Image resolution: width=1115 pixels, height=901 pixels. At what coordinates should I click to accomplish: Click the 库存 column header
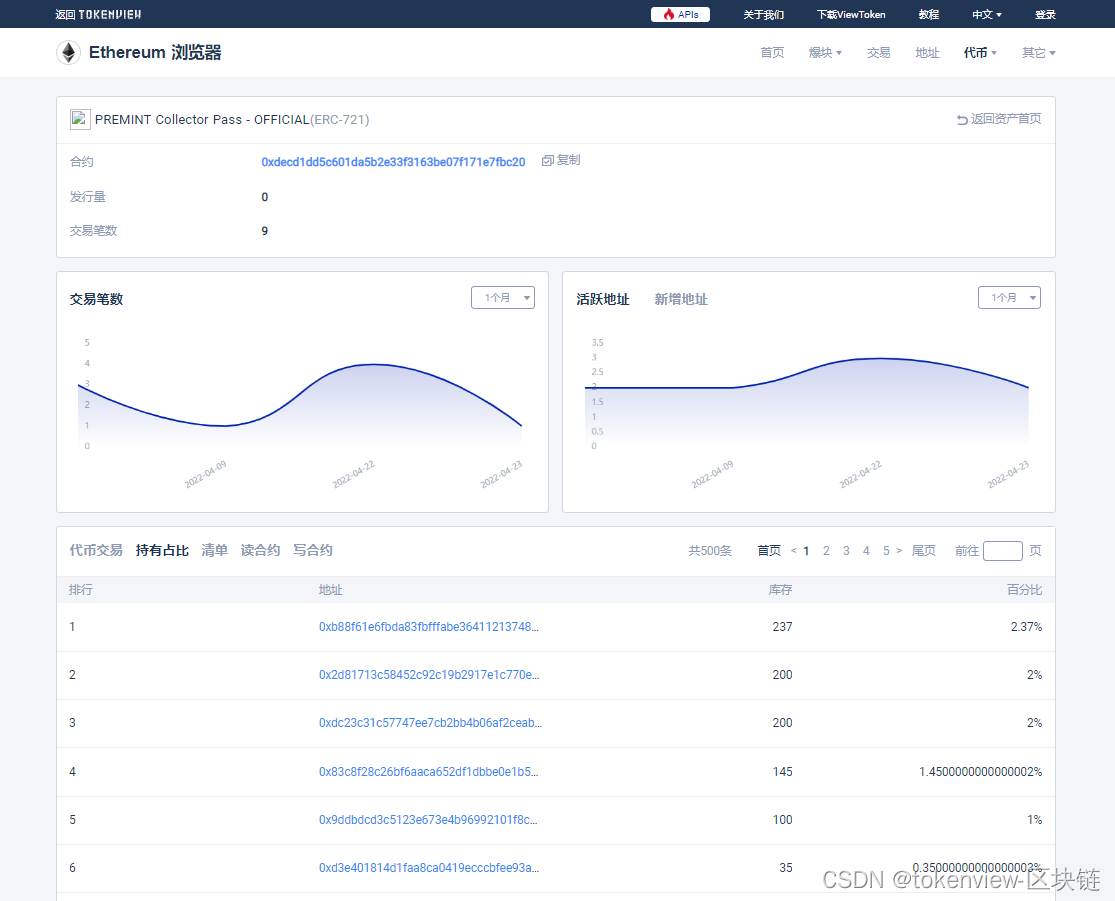pyautogui.click(x=780, y=590)
